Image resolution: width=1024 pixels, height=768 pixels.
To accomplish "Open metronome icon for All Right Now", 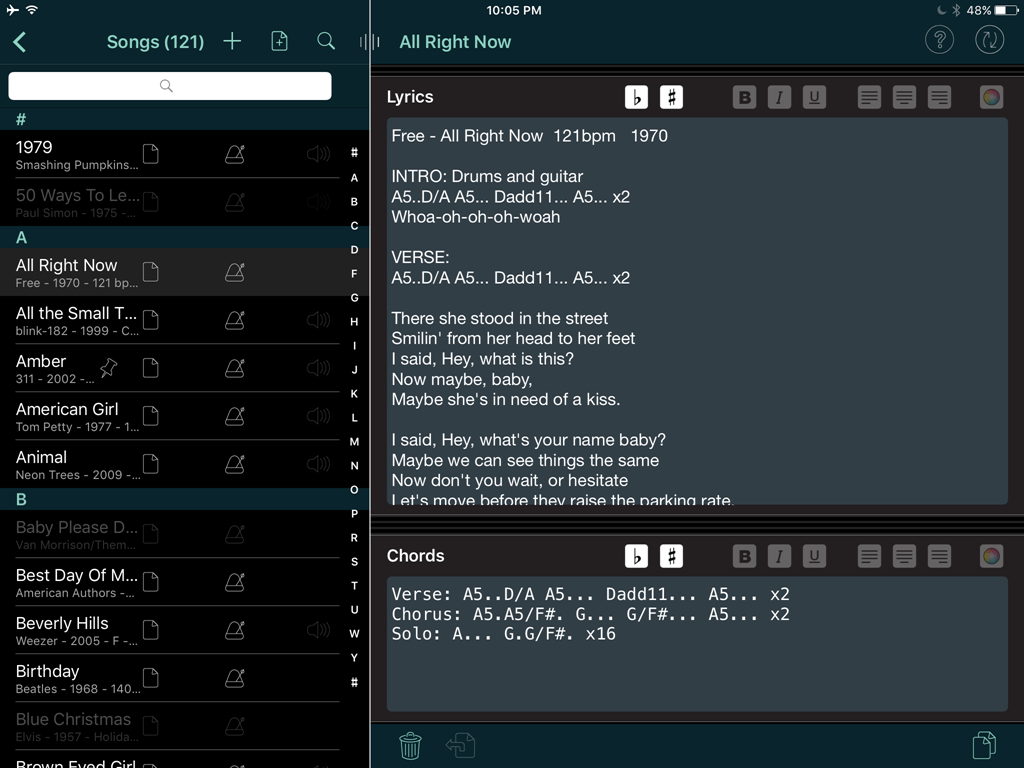I will (x=234, y=272).
